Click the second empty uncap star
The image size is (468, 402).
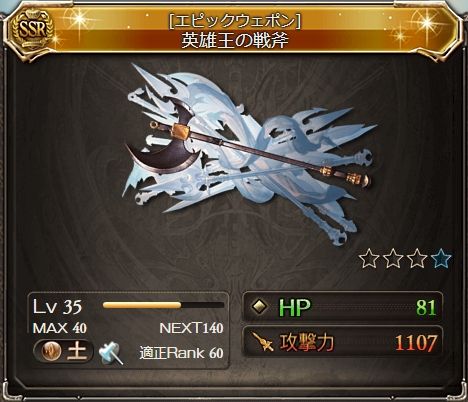394,259
